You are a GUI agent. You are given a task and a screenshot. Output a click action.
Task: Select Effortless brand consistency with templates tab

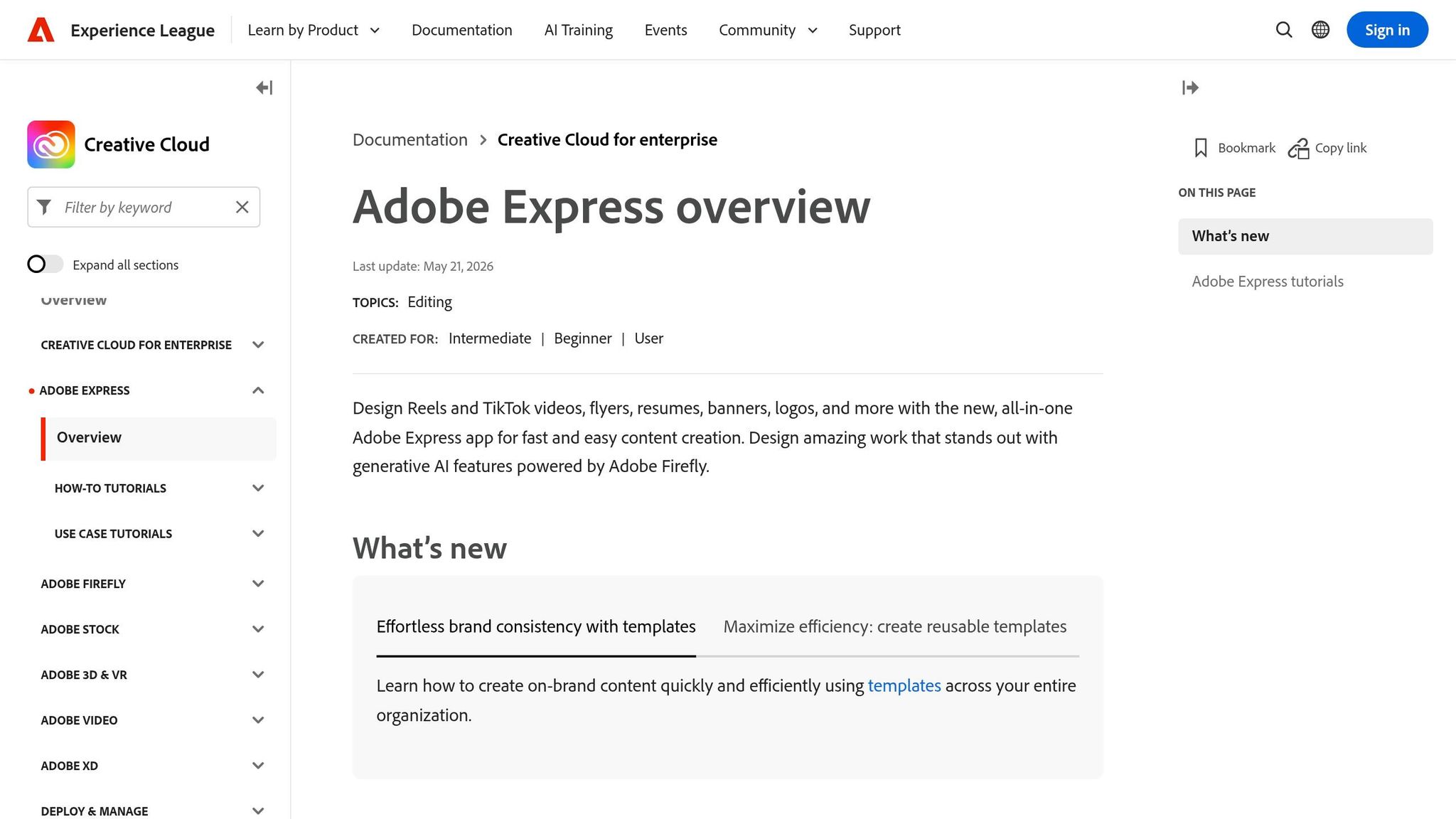(536, 626)
